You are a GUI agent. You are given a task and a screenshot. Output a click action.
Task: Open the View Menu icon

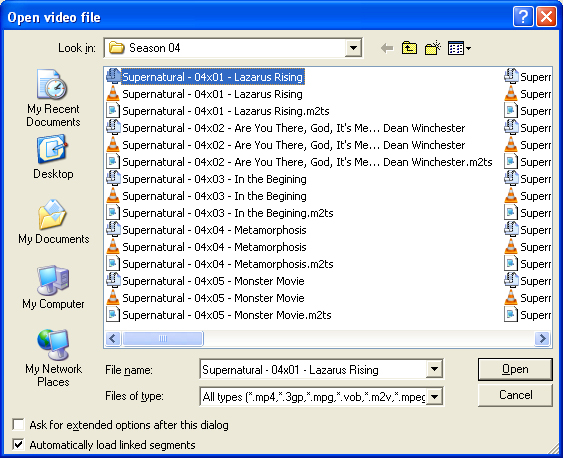click(x=459, y=48)
